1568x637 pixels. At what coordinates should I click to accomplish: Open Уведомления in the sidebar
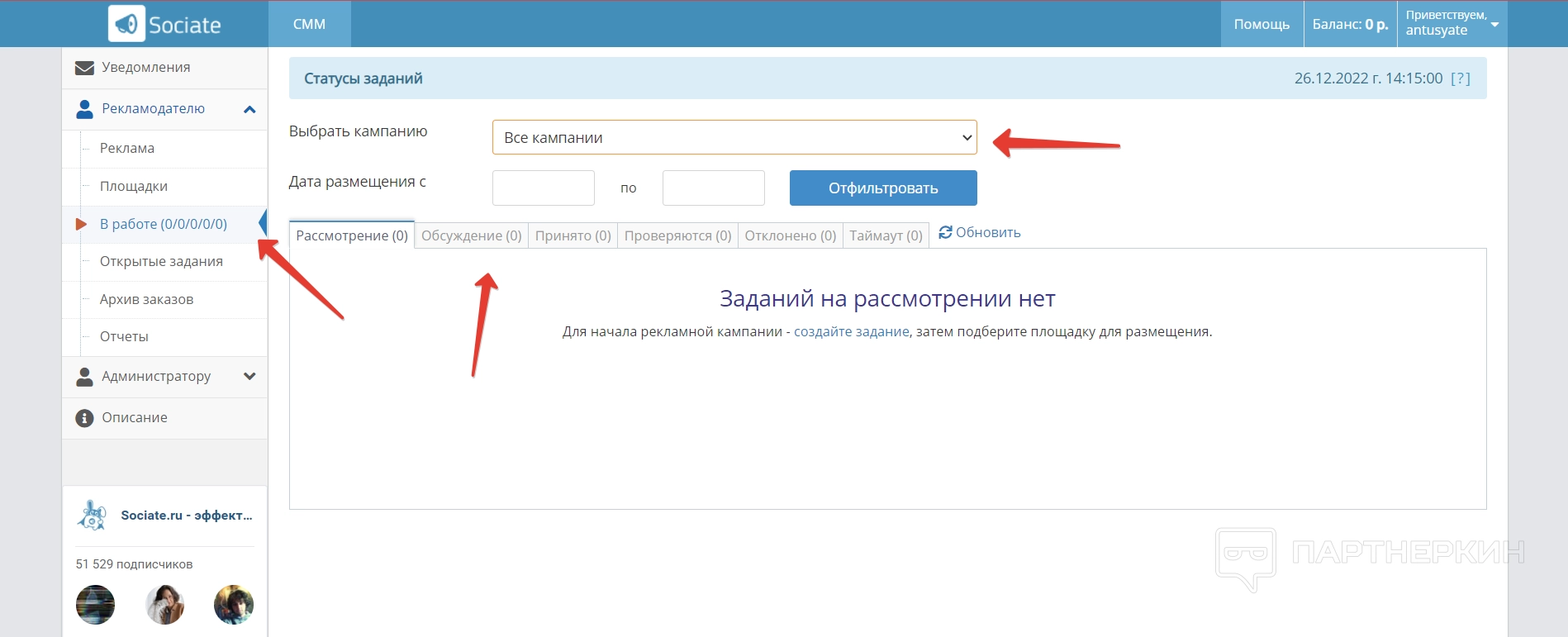point(164,68)
